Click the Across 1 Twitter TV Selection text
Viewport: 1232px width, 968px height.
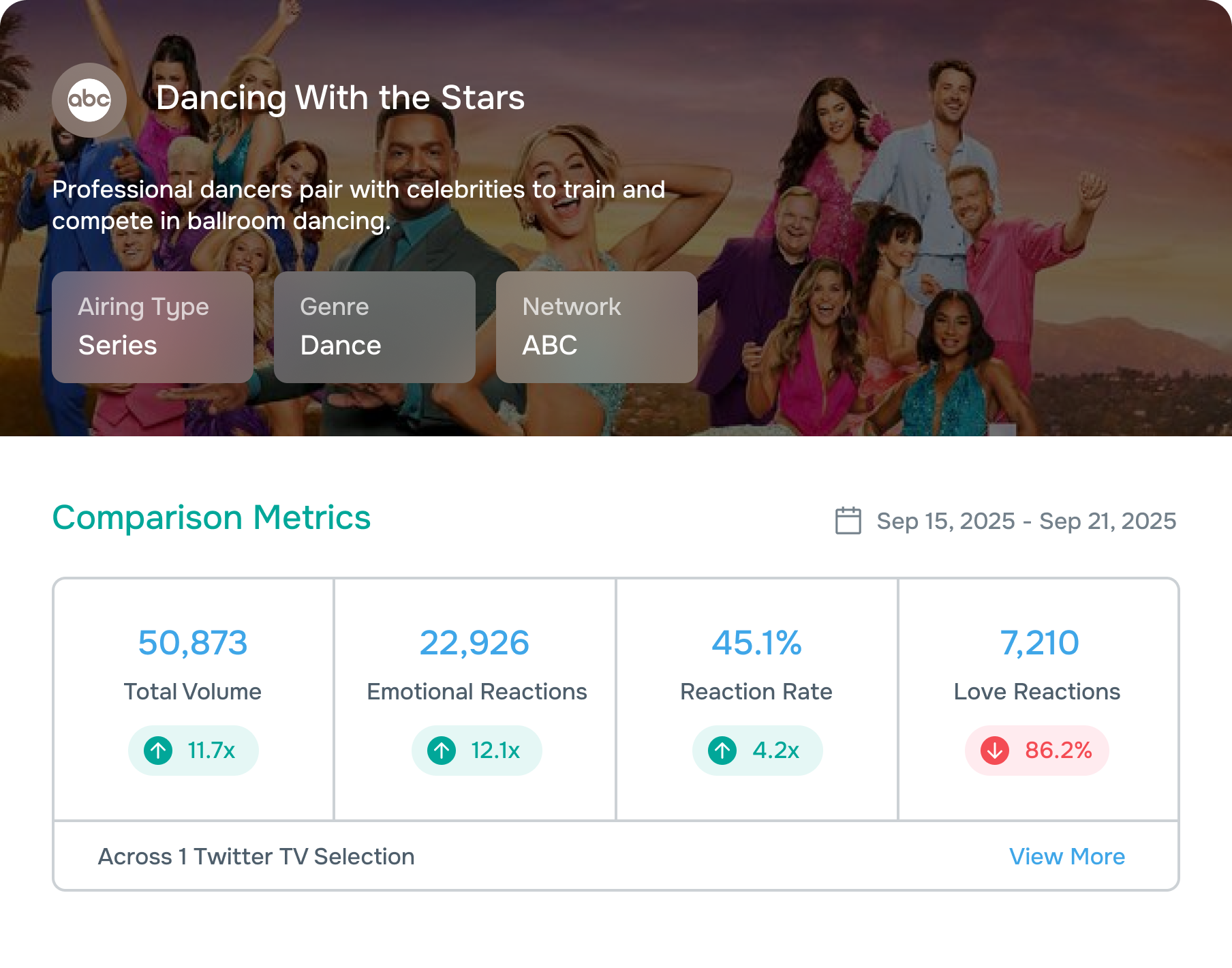pyautogui.click(x=256, y=856)
